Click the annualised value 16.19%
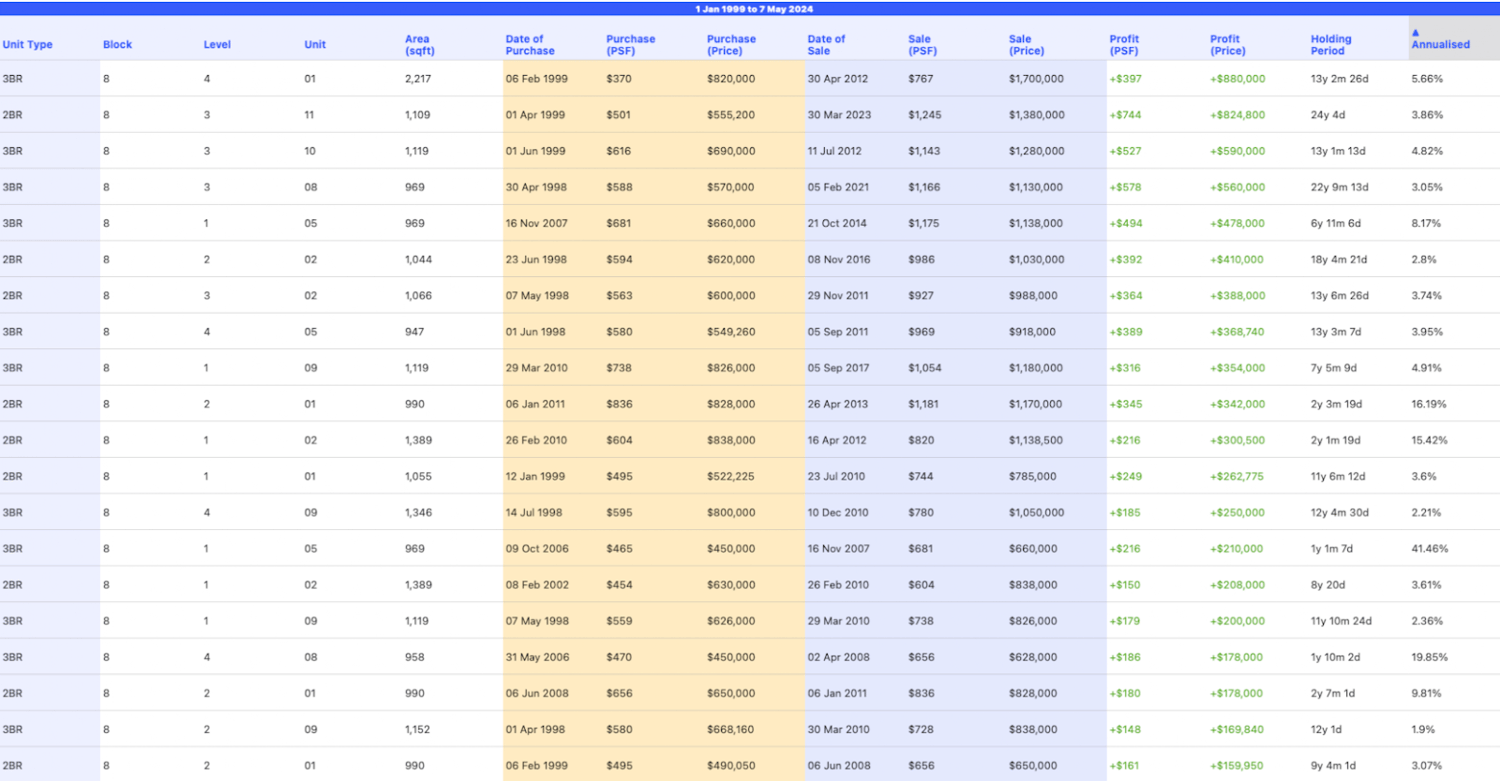The image size is (1500, 781). tap(1429, 404)
